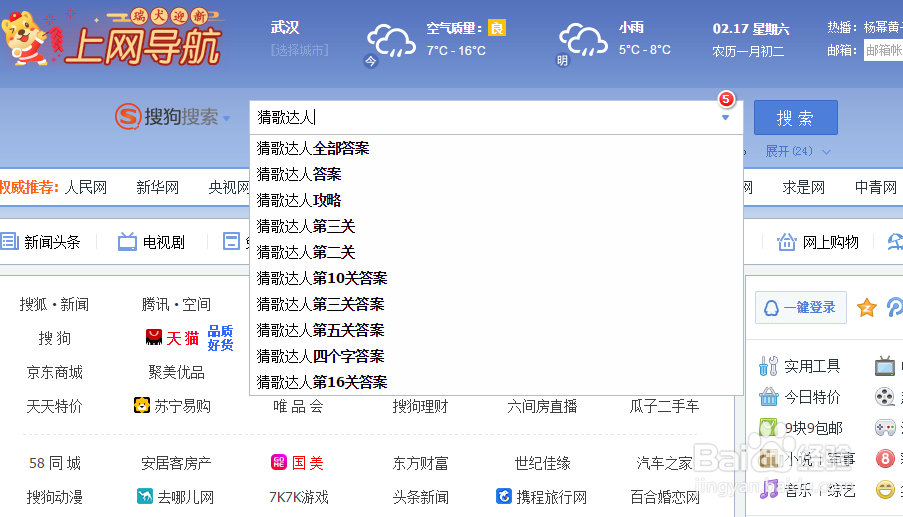Image resolution: width=903 pixels, height=517 pixels.
Task: Open the 京东商城 link
Action: 55,372
